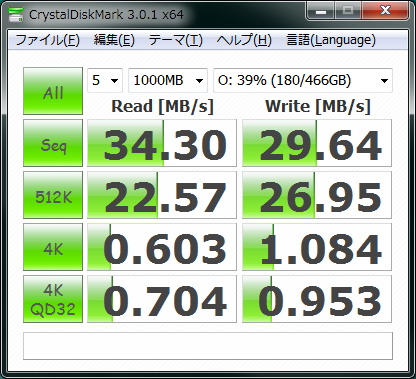416x379 pixels.
Task: Maximize the CrystalDiskMark window
Action: (x=348, y=11)
